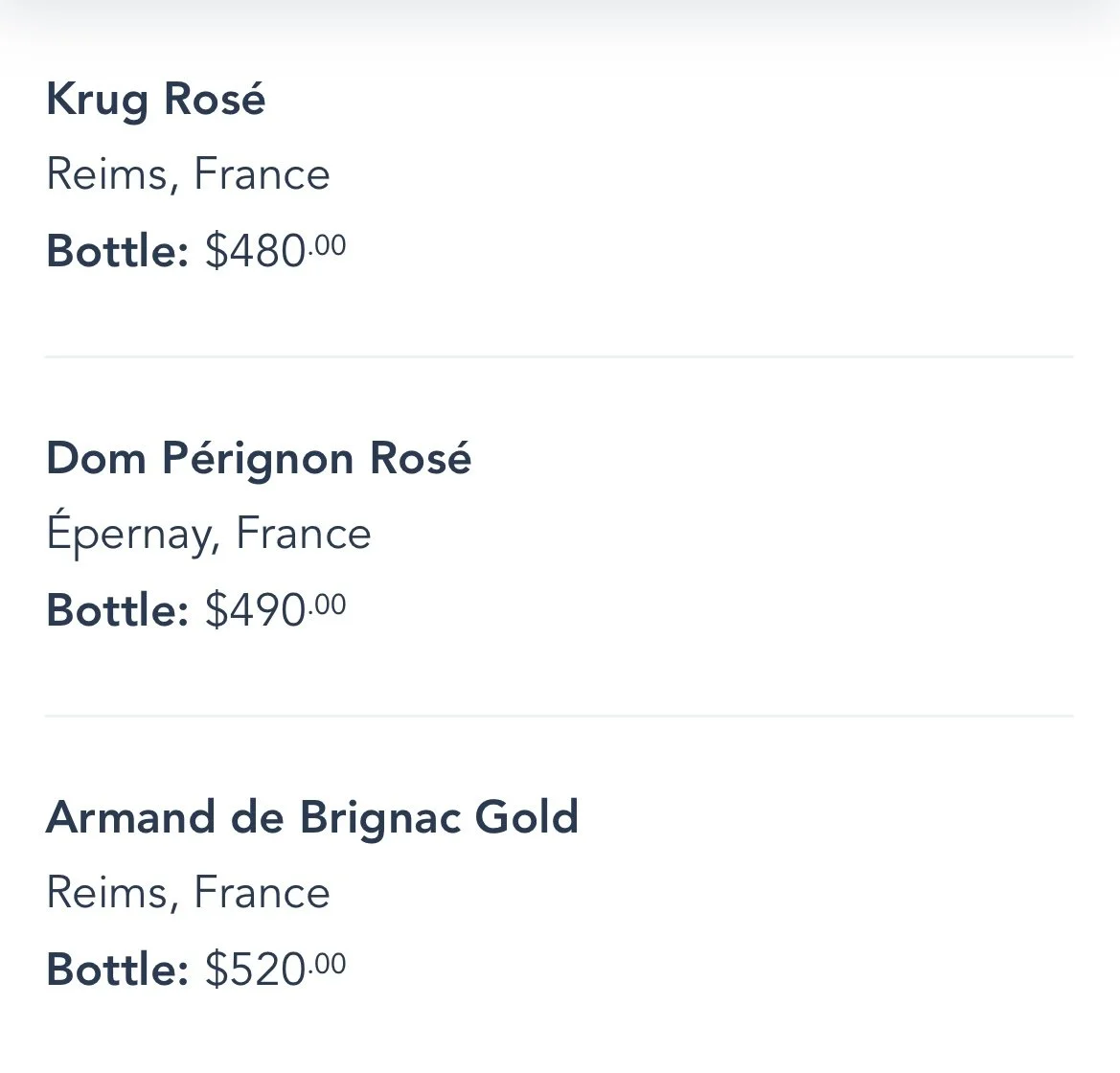Click the .00 cents of the $490 price
The height and width of the screenshot is (1073, 1120).
point(328,605)
